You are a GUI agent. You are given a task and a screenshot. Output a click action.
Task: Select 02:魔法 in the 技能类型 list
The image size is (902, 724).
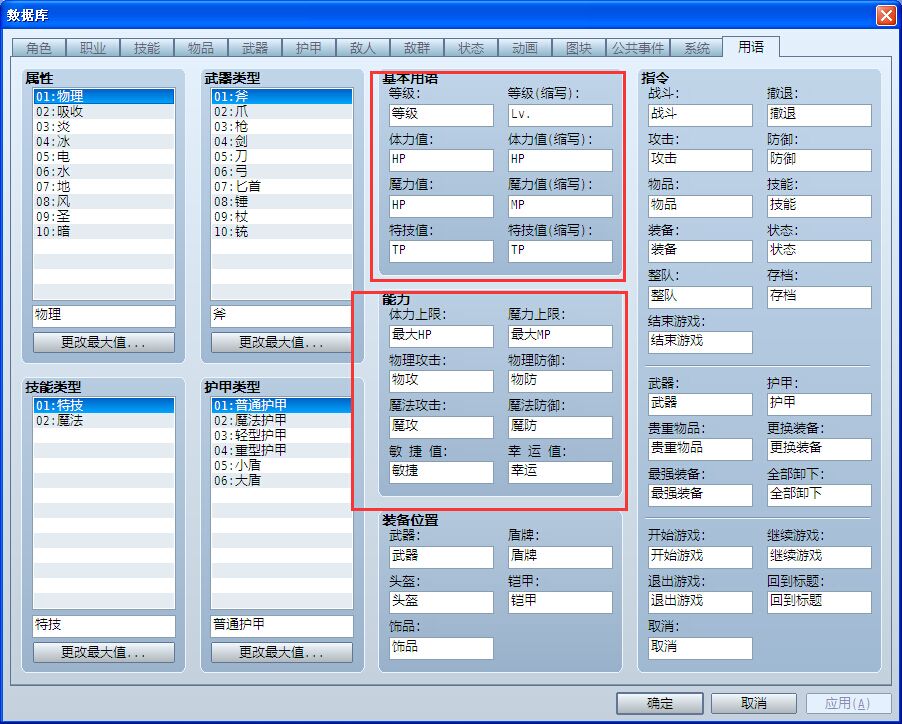click(104, 420)
